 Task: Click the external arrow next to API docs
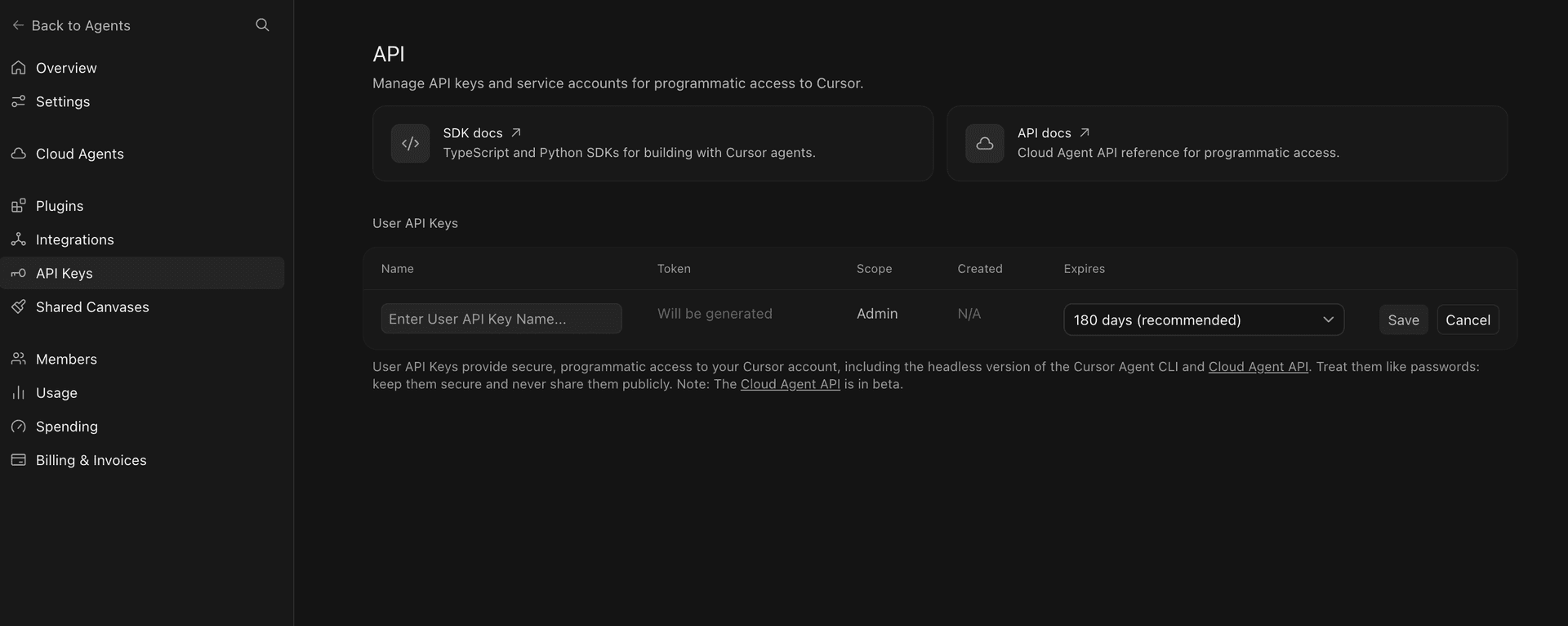1085,132
